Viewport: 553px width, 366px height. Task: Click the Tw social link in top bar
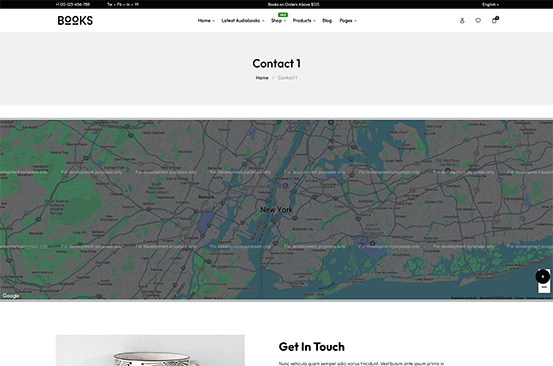110,5
